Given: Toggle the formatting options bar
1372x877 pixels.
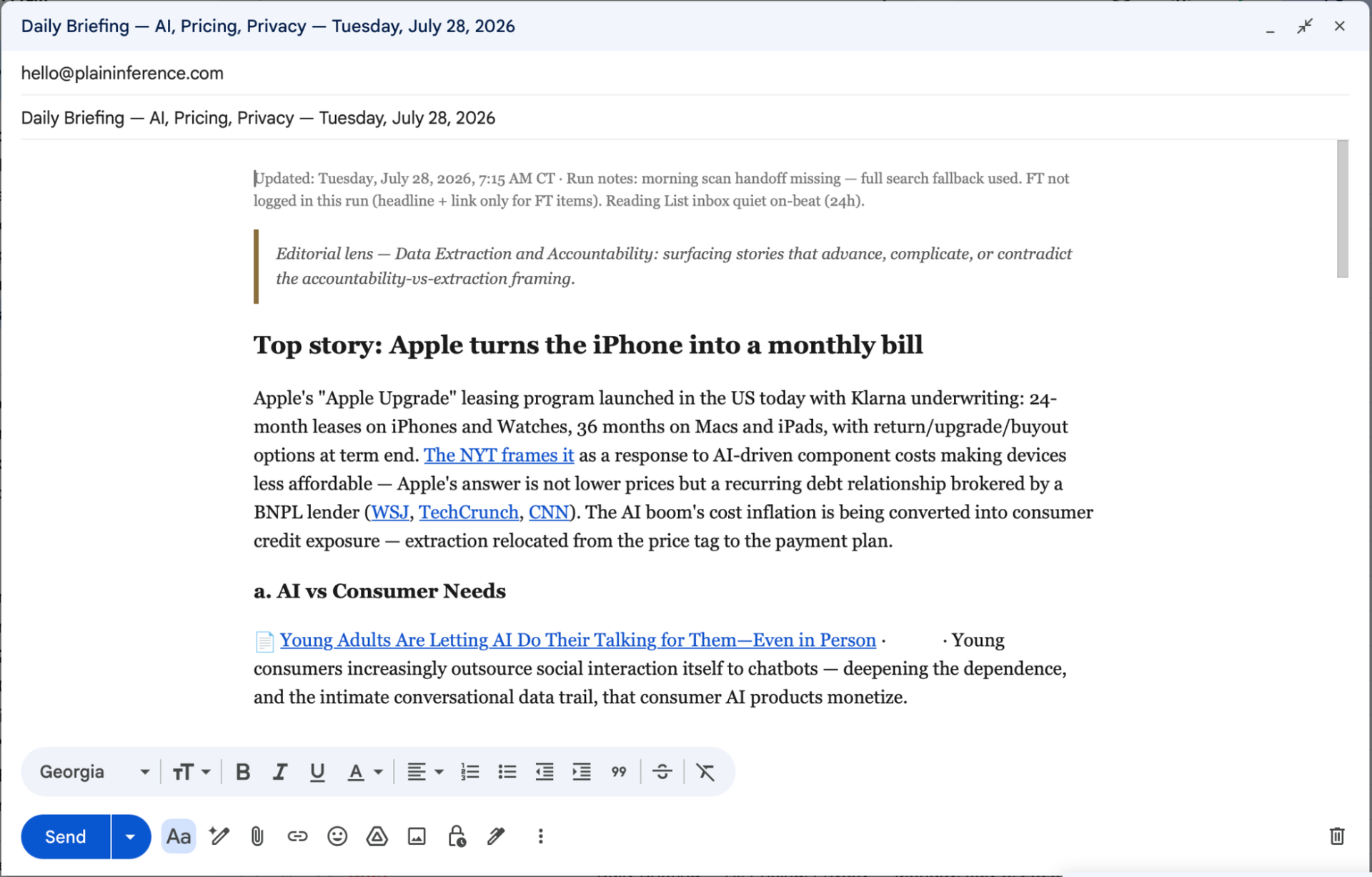Looking at the screenshot, I should (179, 836).
